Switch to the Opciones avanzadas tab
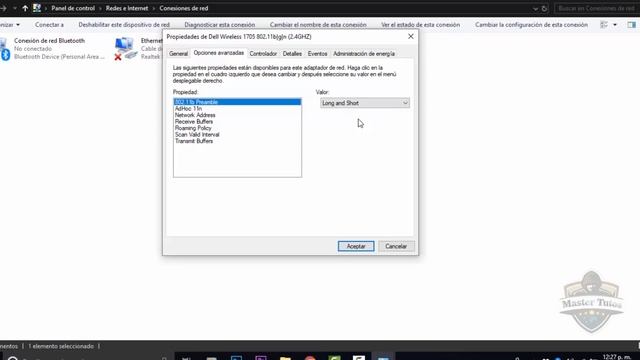The image size is (640, 360). point(219,53)
